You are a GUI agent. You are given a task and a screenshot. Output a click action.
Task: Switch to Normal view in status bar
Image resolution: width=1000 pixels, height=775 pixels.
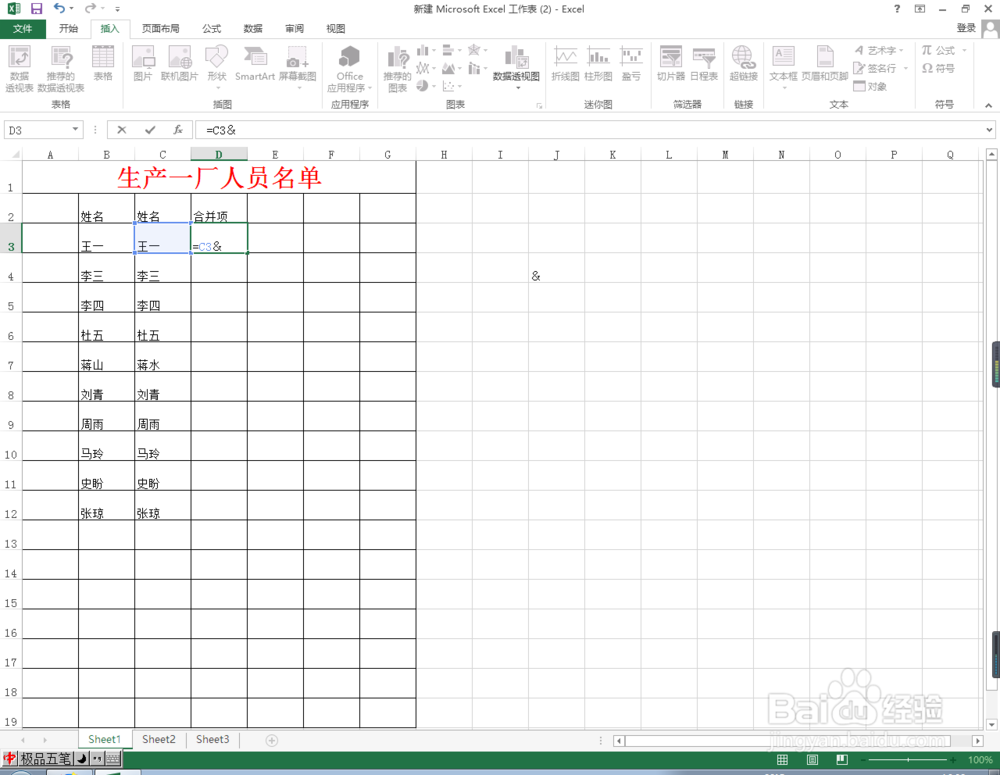coord(783,760)
